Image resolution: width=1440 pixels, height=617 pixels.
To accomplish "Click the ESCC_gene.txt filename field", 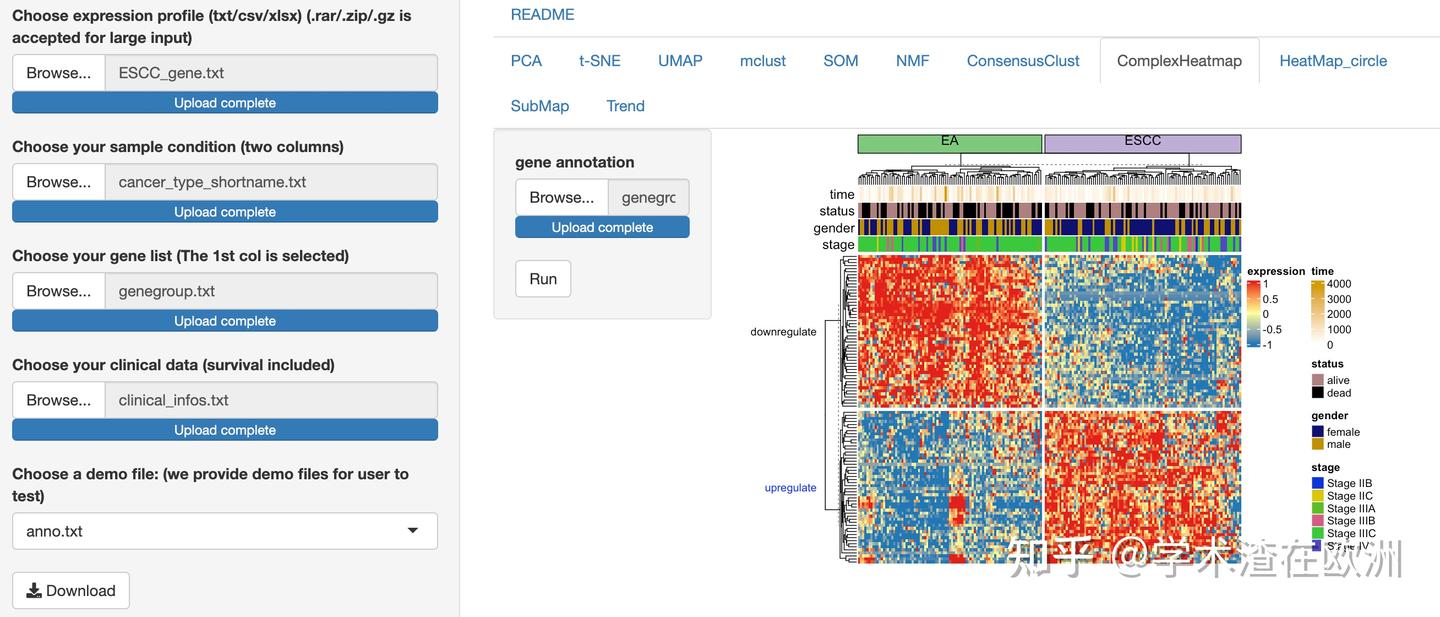I will click(x=271, y=73).
